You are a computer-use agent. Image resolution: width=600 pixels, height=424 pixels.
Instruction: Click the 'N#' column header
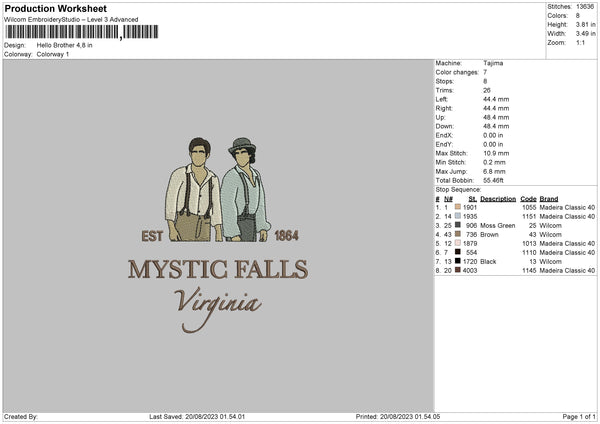click(x=448, y=199)
